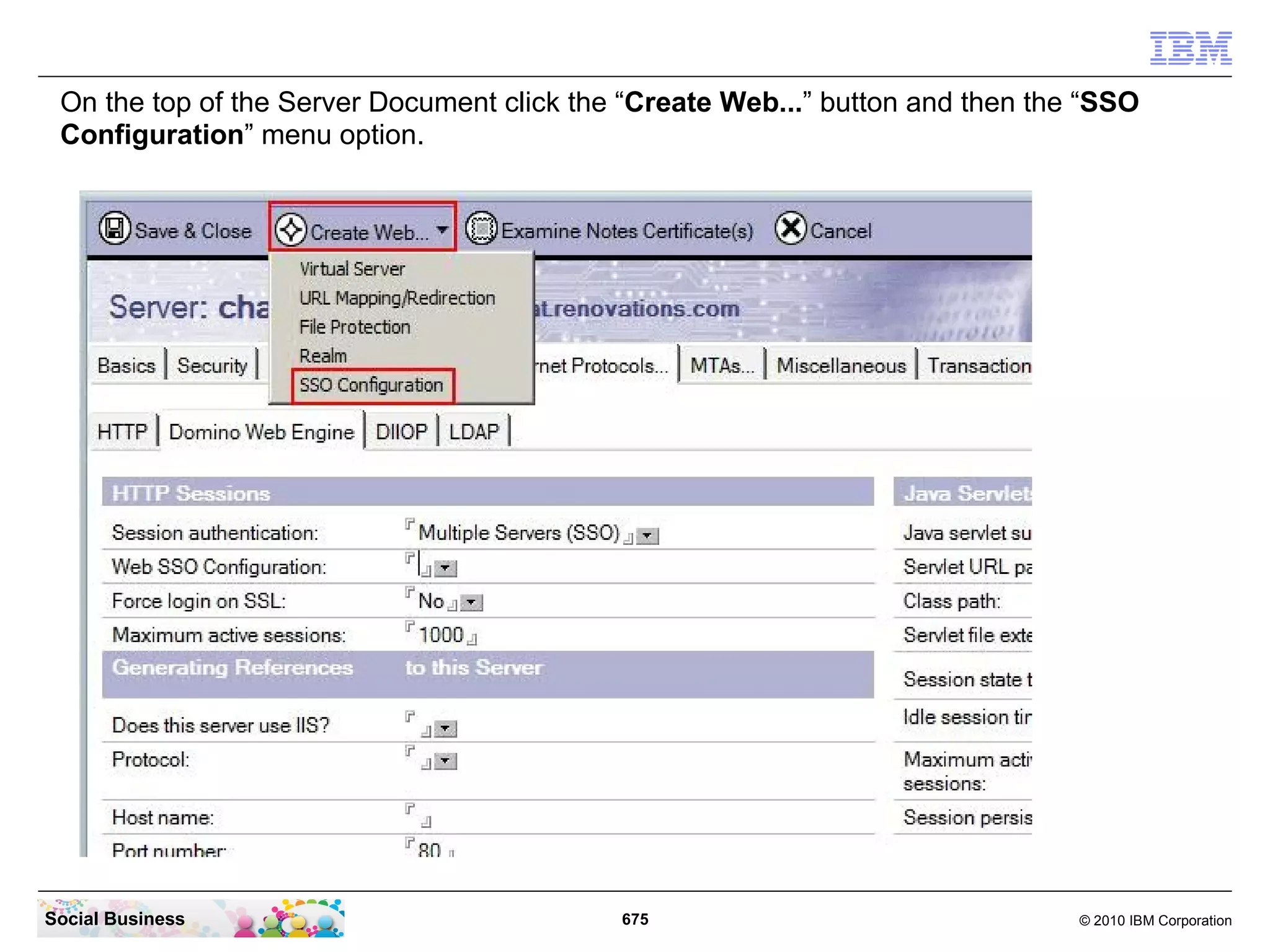Switch to the Basics tab
Image resolution: width=1270 pixels, height=952 pixels.
point(127,366)
